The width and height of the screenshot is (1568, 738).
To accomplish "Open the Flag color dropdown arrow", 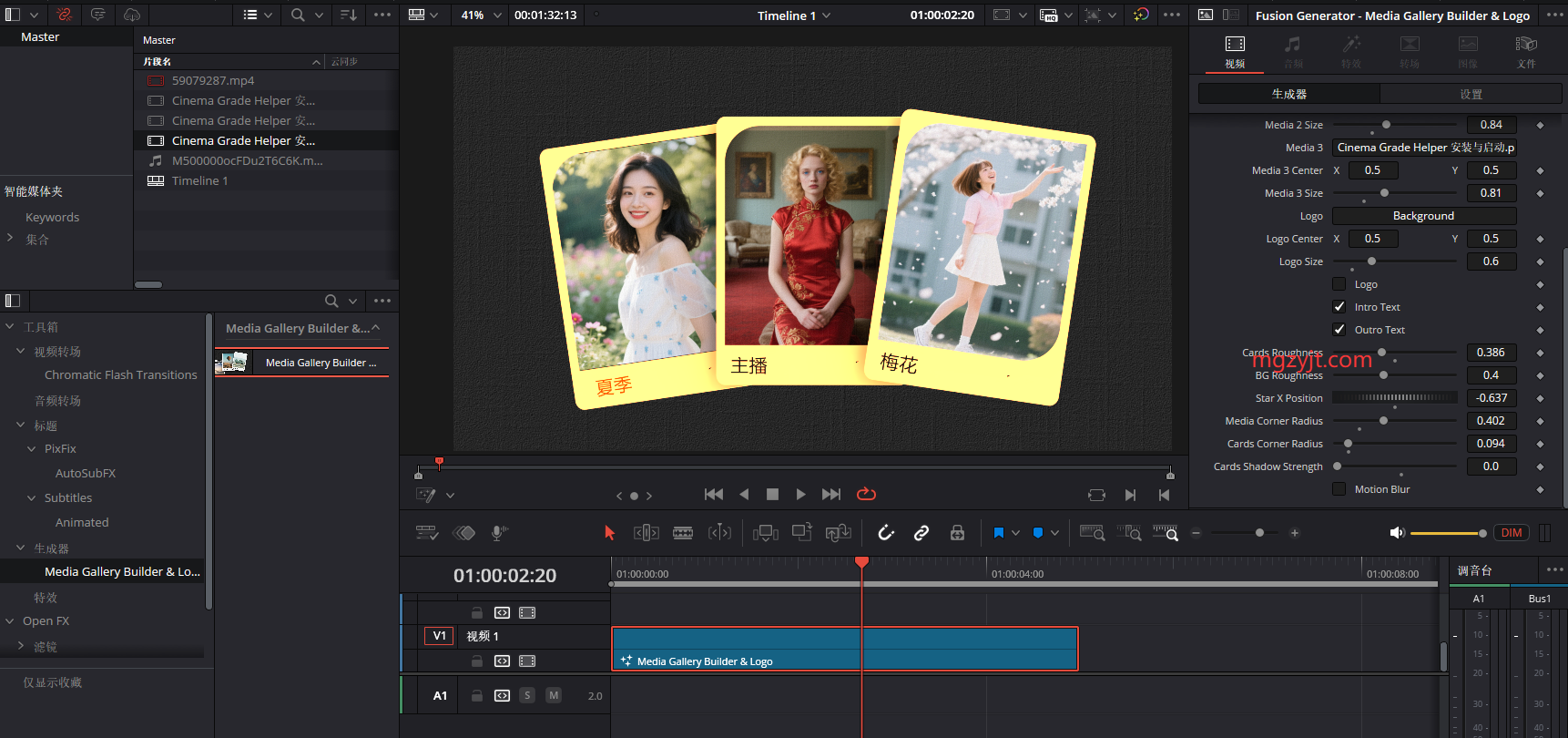I will (1015, 533).
